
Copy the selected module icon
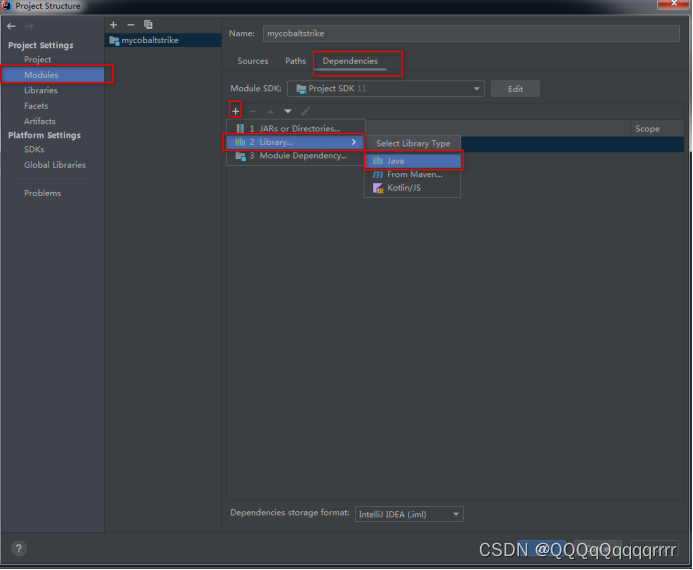pyautogui.click(x=148, y=25)
